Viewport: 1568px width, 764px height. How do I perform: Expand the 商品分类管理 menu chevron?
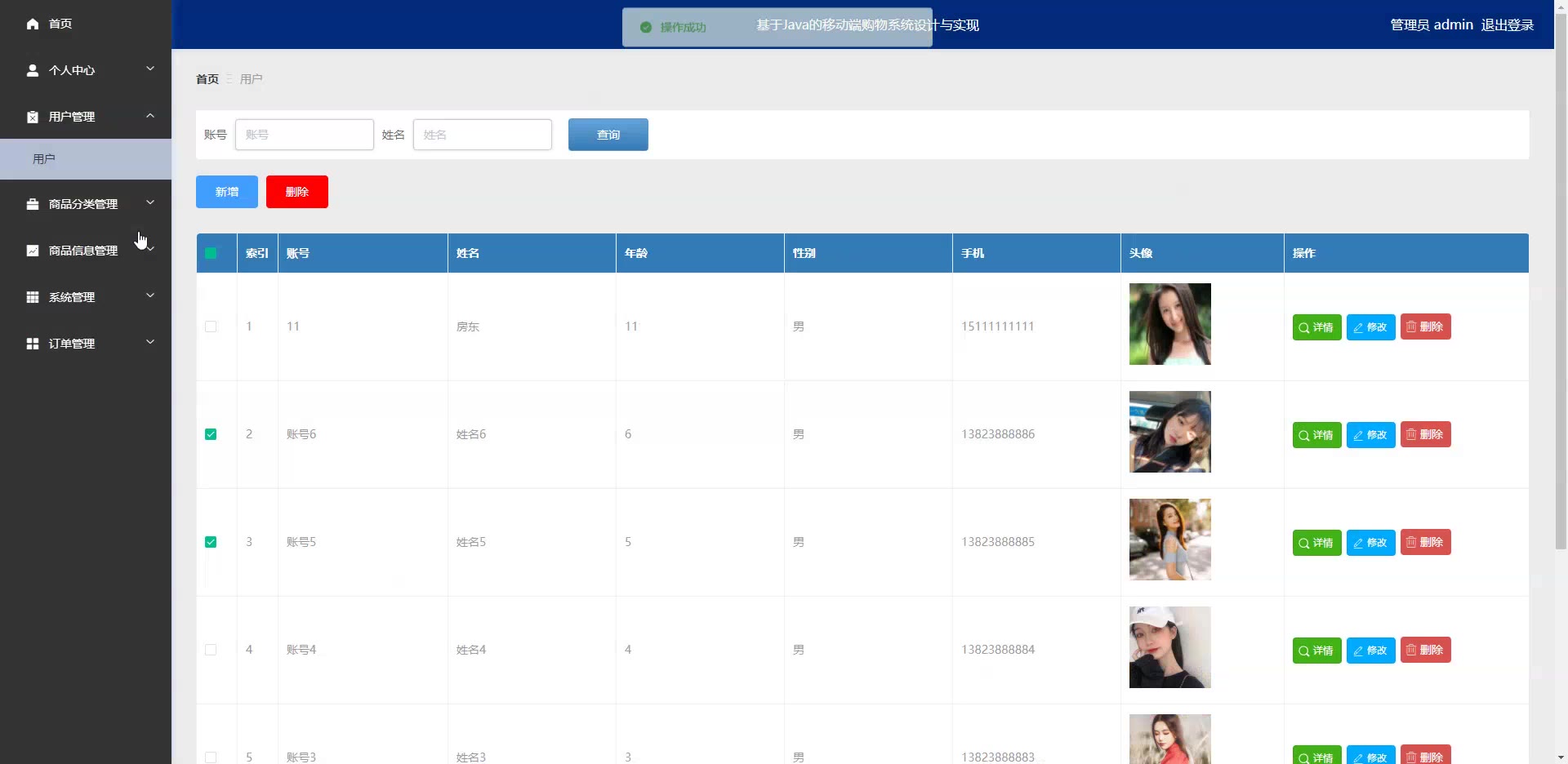[x=150, y=203]
